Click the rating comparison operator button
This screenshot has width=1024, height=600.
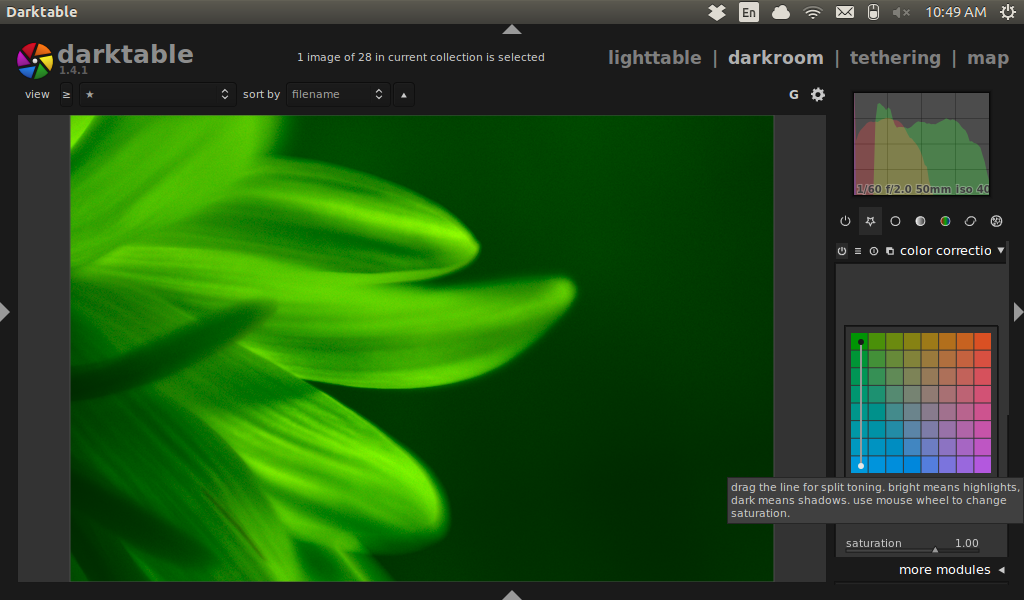66,95
